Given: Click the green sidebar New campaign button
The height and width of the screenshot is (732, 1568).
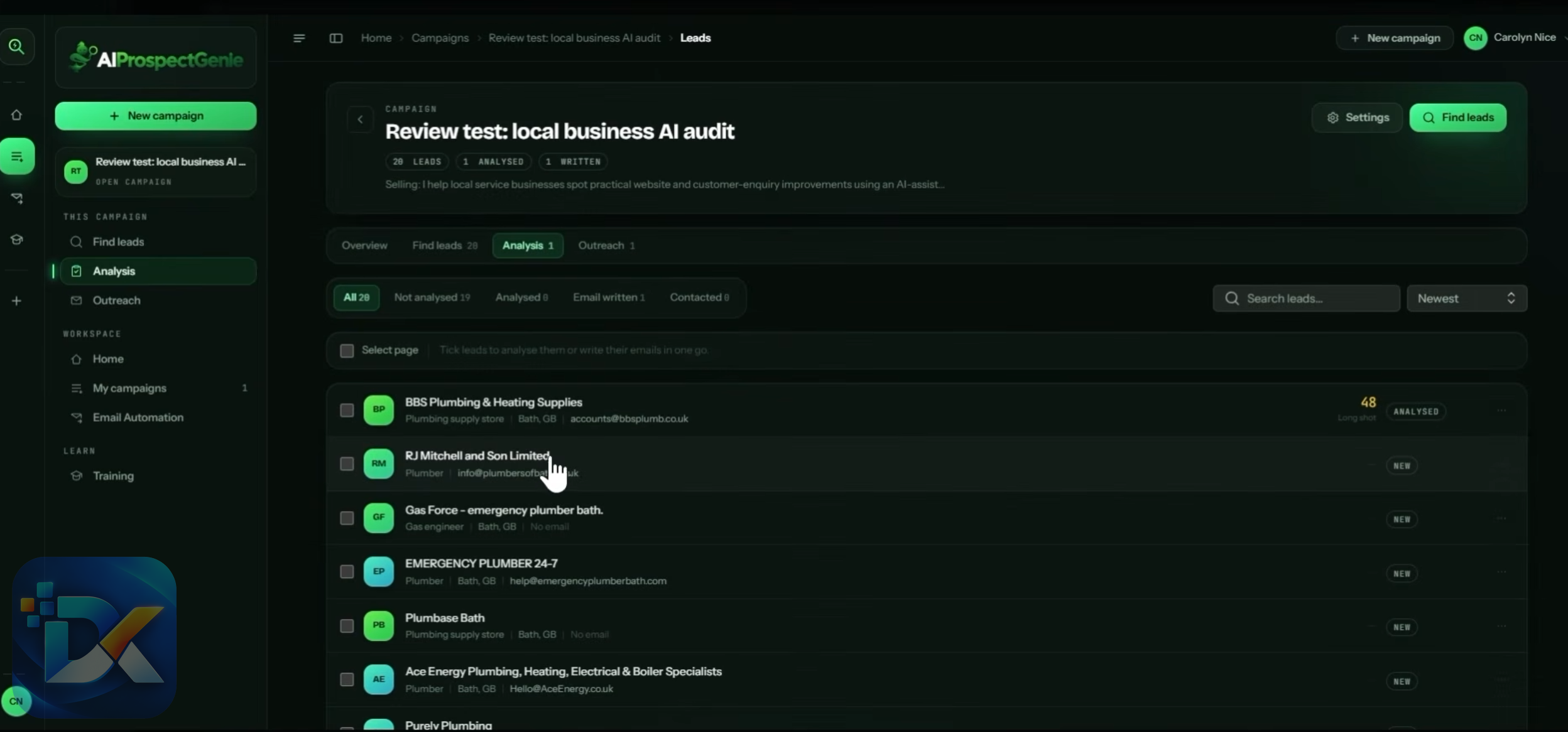Looking at the screenshot, I should click(x=156, y=116).
